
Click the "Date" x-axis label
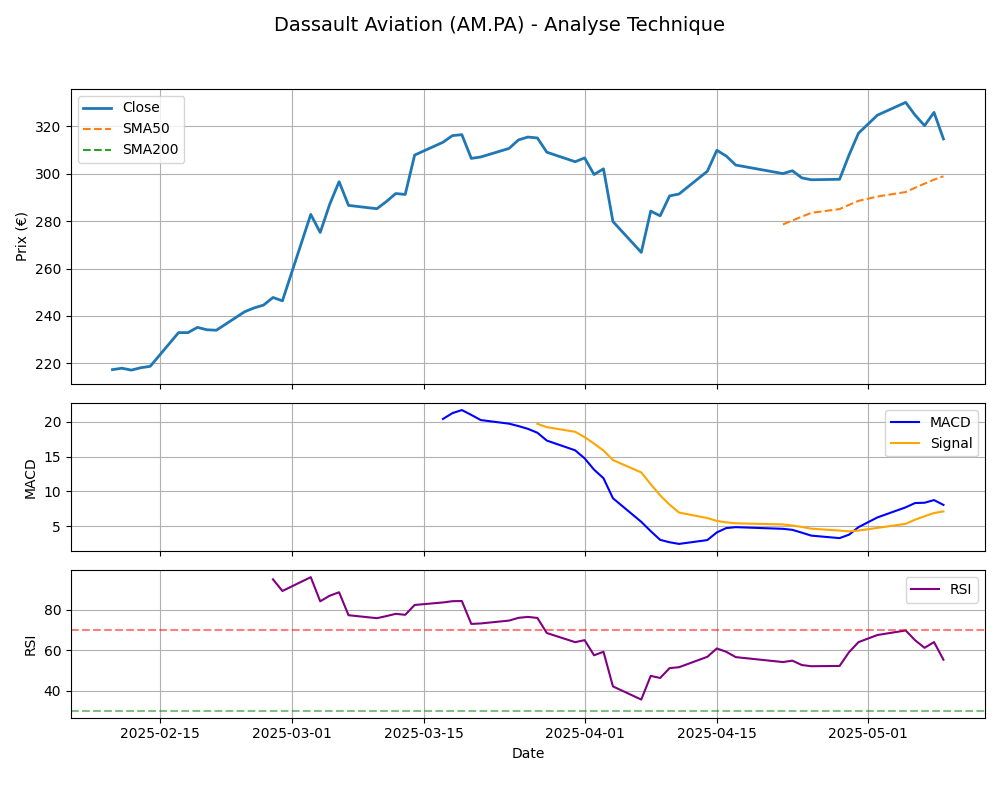click(x=528, y=753)
